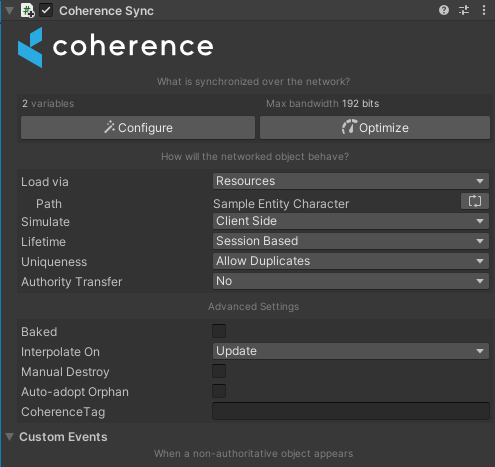Image resolution: width=495 pixels, height=467 pixels.
Task: Enable the Manual Destroy checkbox
Action: pyautogui.click(x=219, y=371)
